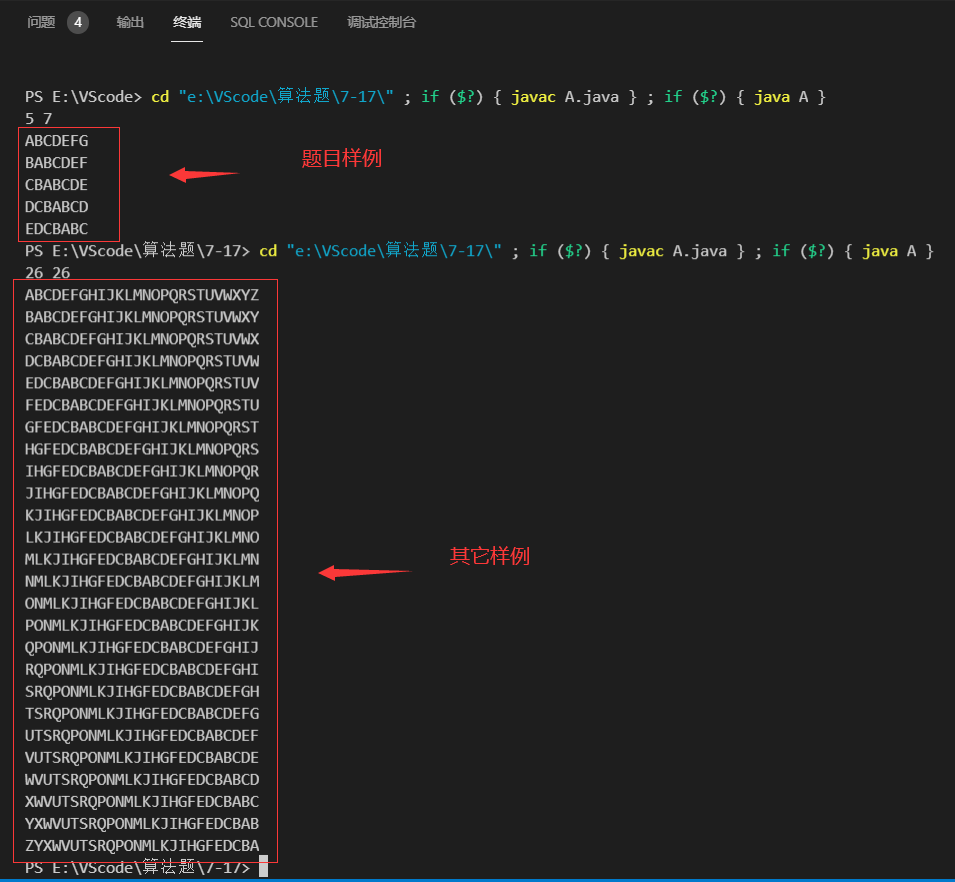The width and height of the screenshot is (955, 882).
Task: Click the row NMLKJIHGFEDCBABCDEFGHIJKLM
Action: 142,581
